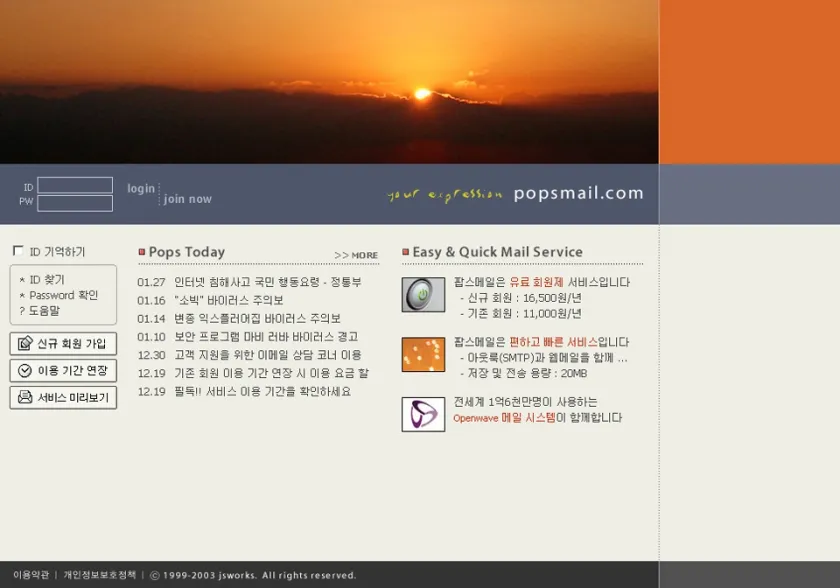
Task: Click the Openwave logo thumbnail
Action: pyautogui.click(x=423, y=414)
